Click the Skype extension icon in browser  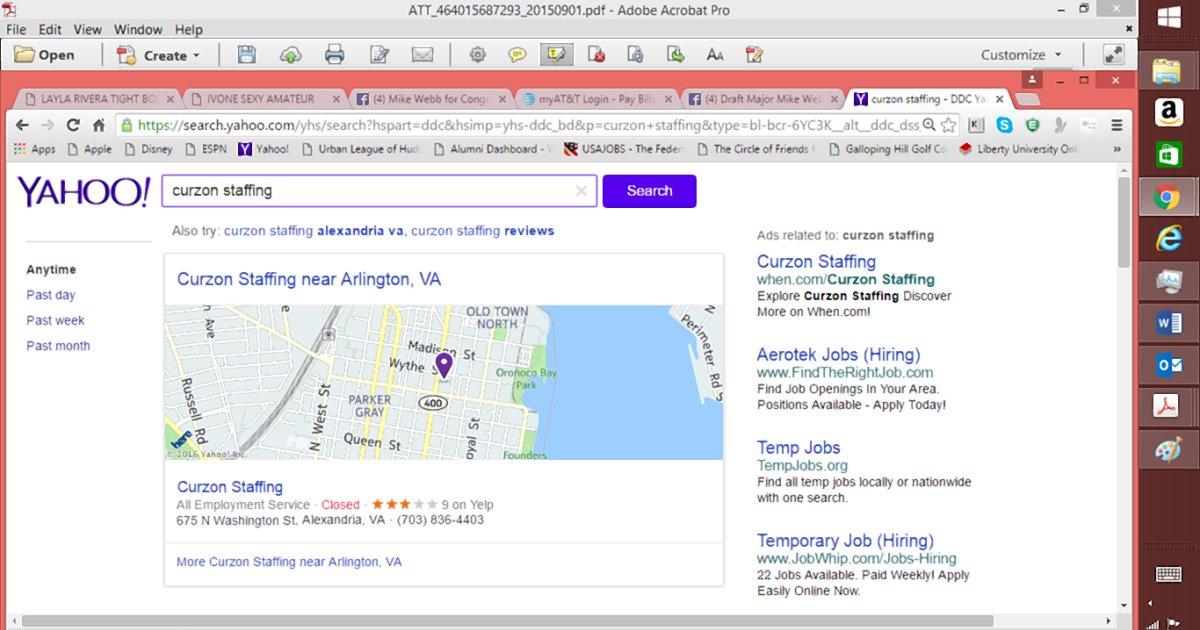pos(1004,125)
